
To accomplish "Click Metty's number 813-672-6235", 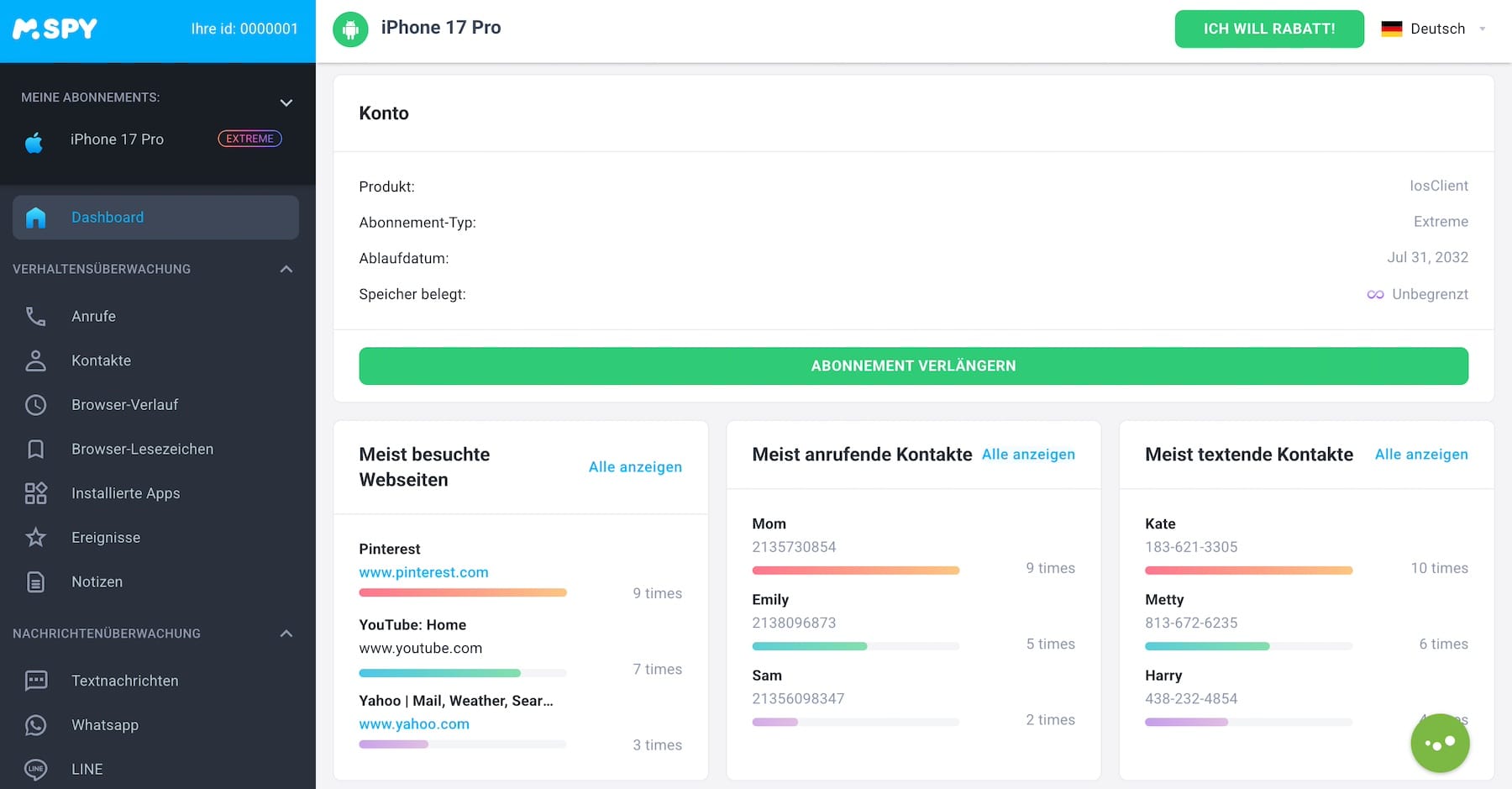I will point(1191,623).
